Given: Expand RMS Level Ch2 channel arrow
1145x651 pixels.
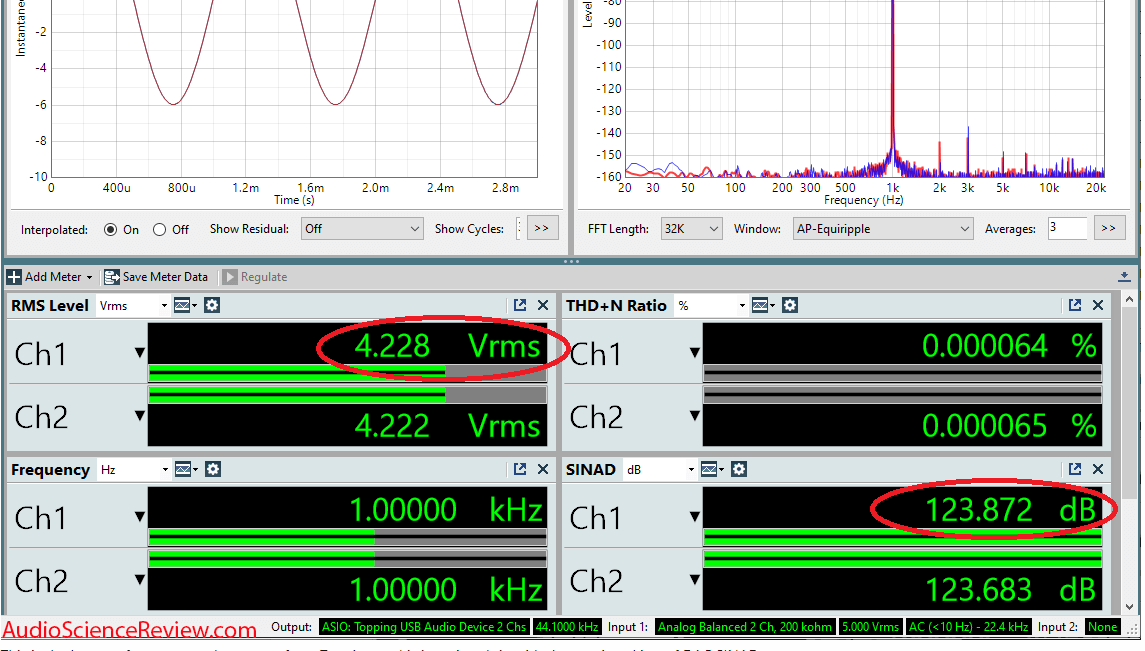Looking at the screenshot, I should [x=139, y=416].
